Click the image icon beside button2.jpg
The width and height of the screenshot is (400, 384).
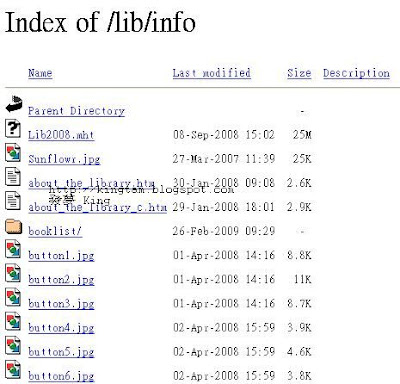coord(13,273)
